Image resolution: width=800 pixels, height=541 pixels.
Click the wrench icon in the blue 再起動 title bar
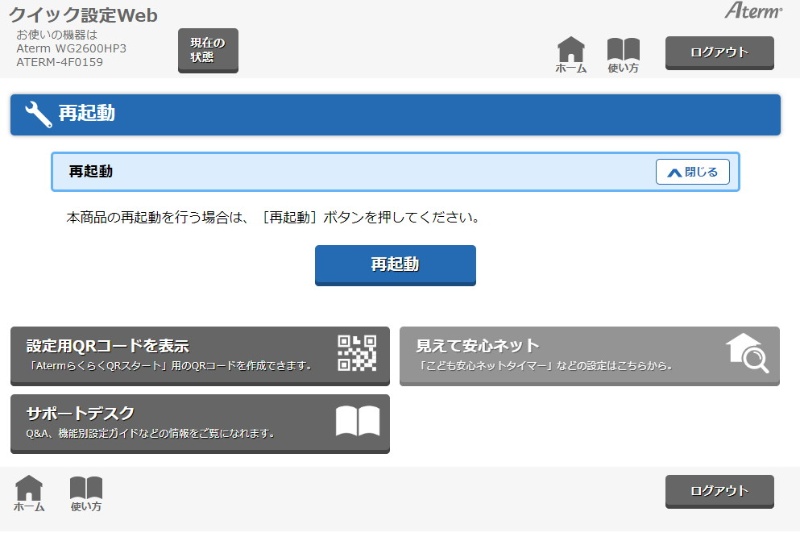tap(38, 114)
